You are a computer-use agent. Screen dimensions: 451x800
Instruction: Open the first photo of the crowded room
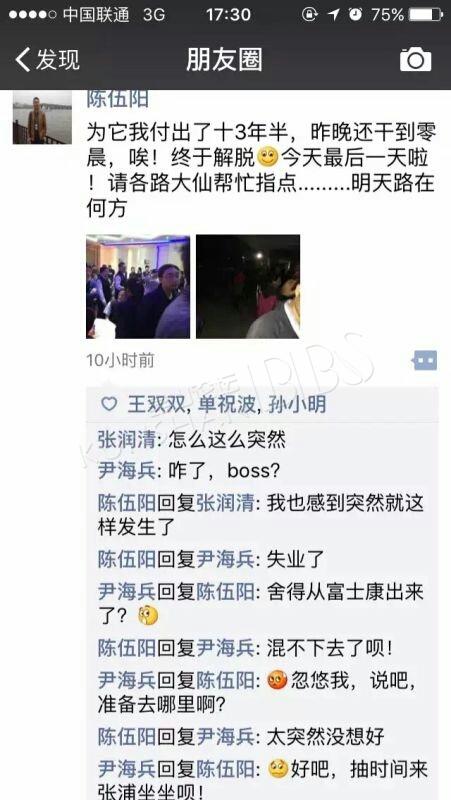138,286
